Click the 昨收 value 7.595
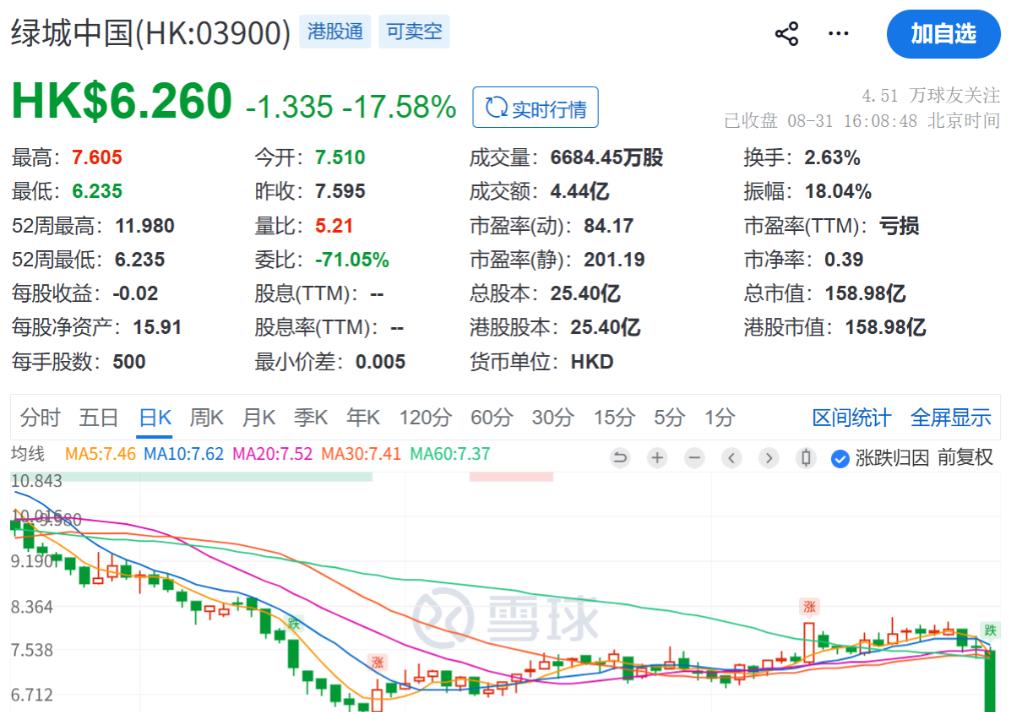The image size is (1017, 712). pos(340,191)
